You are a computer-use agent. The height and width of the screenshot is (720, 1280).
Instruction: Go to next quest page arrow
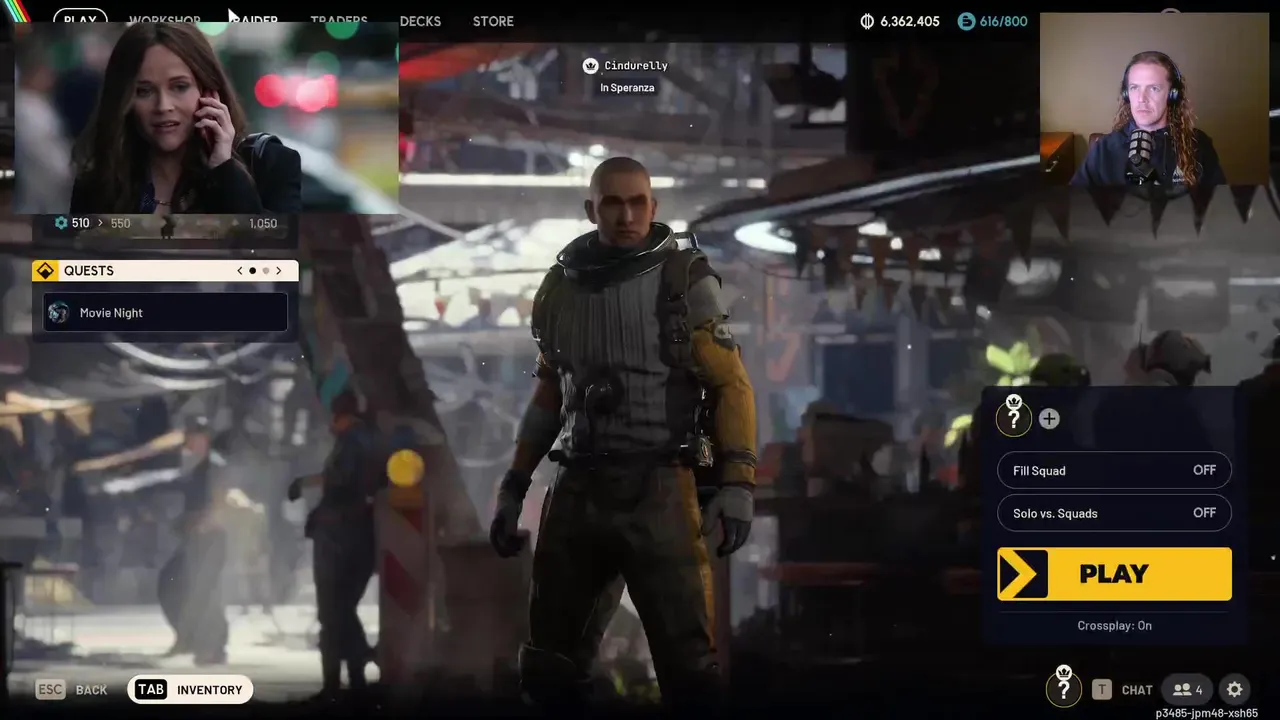[x=279, y=271]
